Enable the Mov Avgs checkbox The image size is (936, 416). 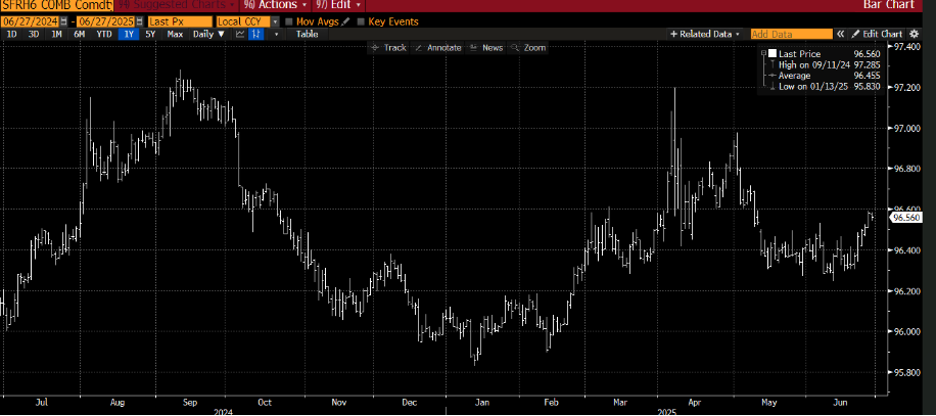tap(289, 21)
